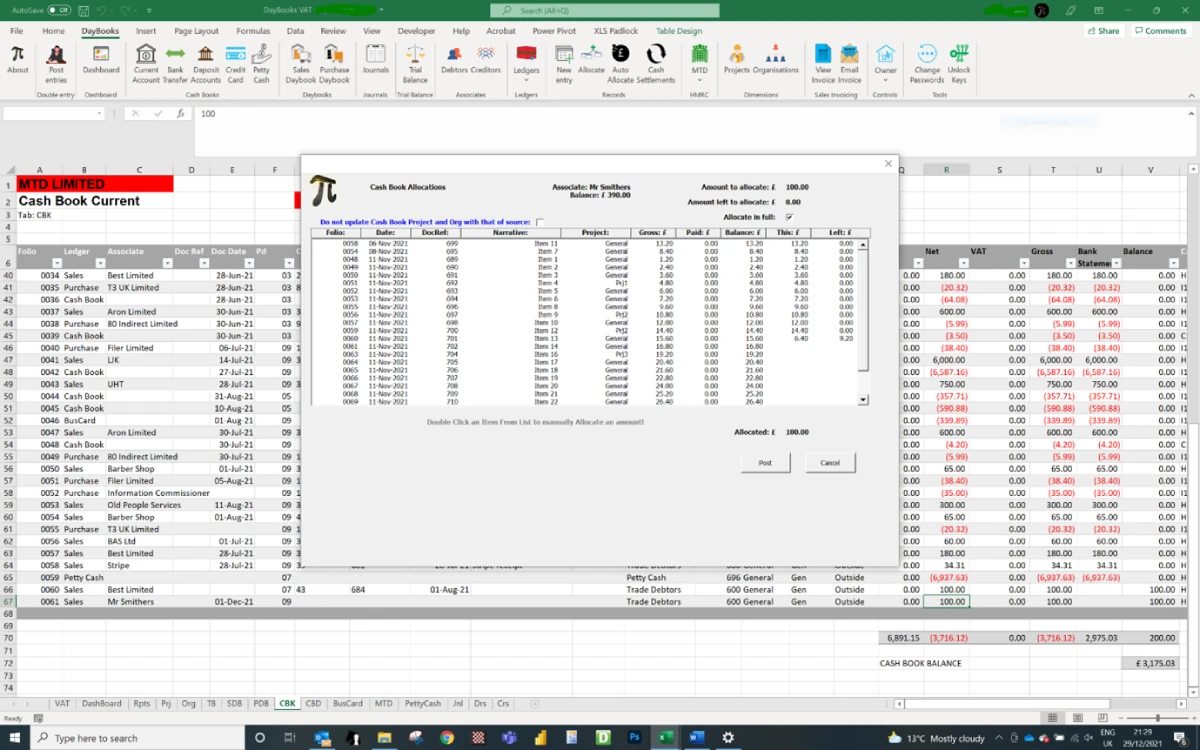Click Cancel in Cash Book Allocations dialog

[x=830, y=463]
